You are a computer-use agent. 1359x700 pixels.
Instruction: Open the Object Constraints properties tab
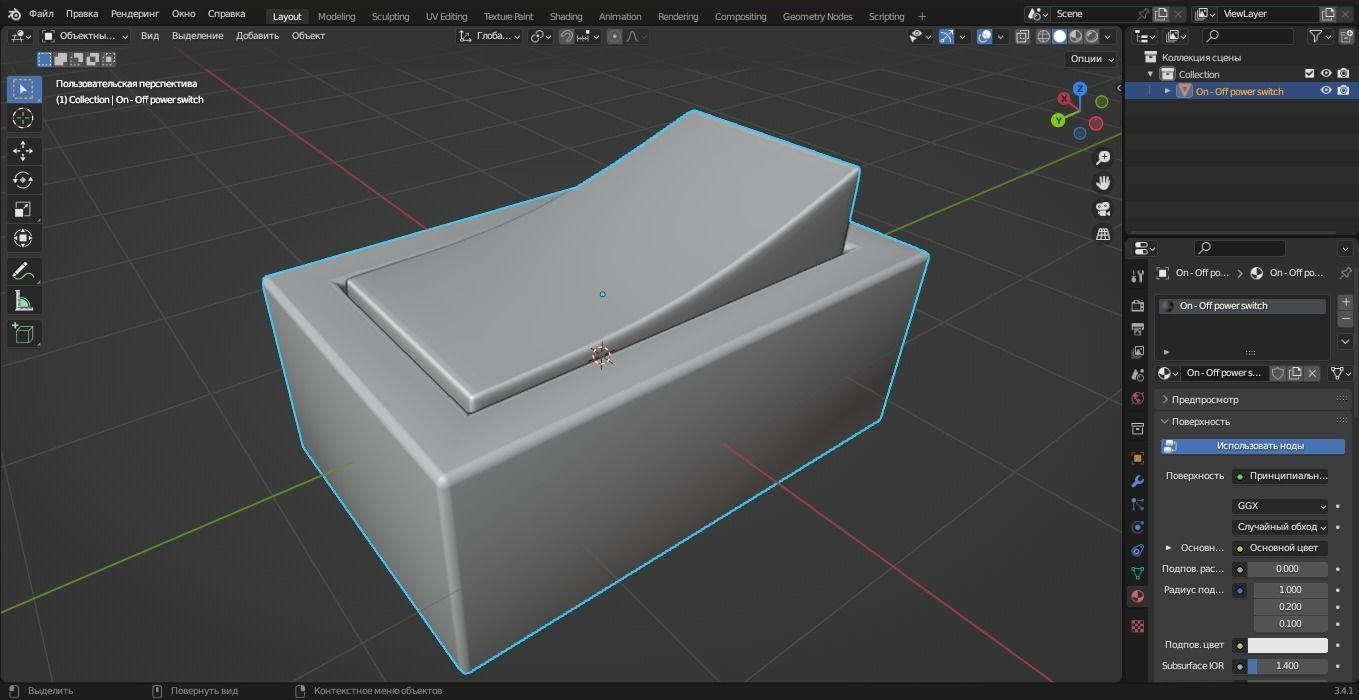1137,550
